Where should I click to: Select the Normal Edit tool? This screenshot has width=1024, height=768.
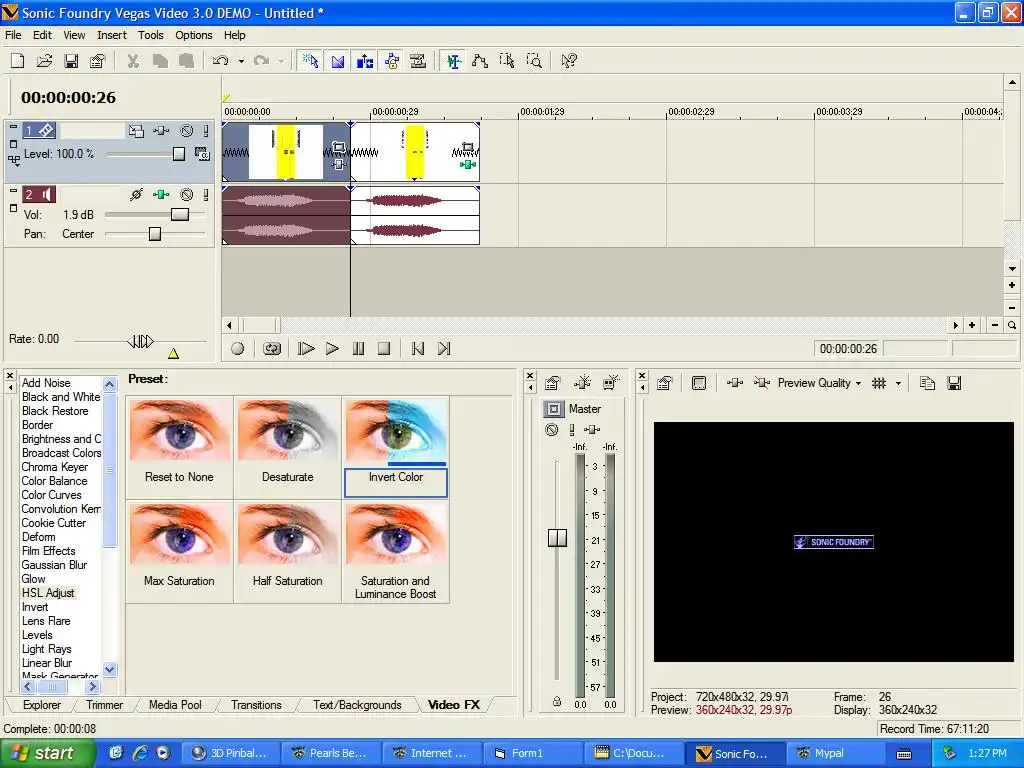[x=453, y=61]
